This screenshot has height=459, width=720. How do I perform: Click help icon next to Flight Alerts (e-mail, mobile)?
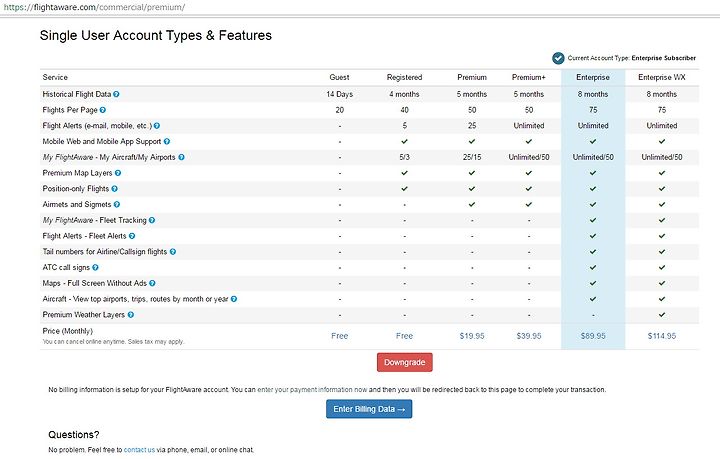[x=157, y=126]
